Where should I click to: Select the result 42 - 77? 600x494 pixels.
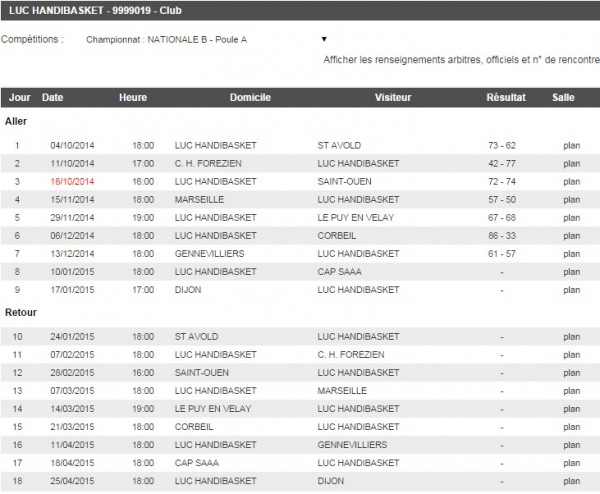[502, 163]
